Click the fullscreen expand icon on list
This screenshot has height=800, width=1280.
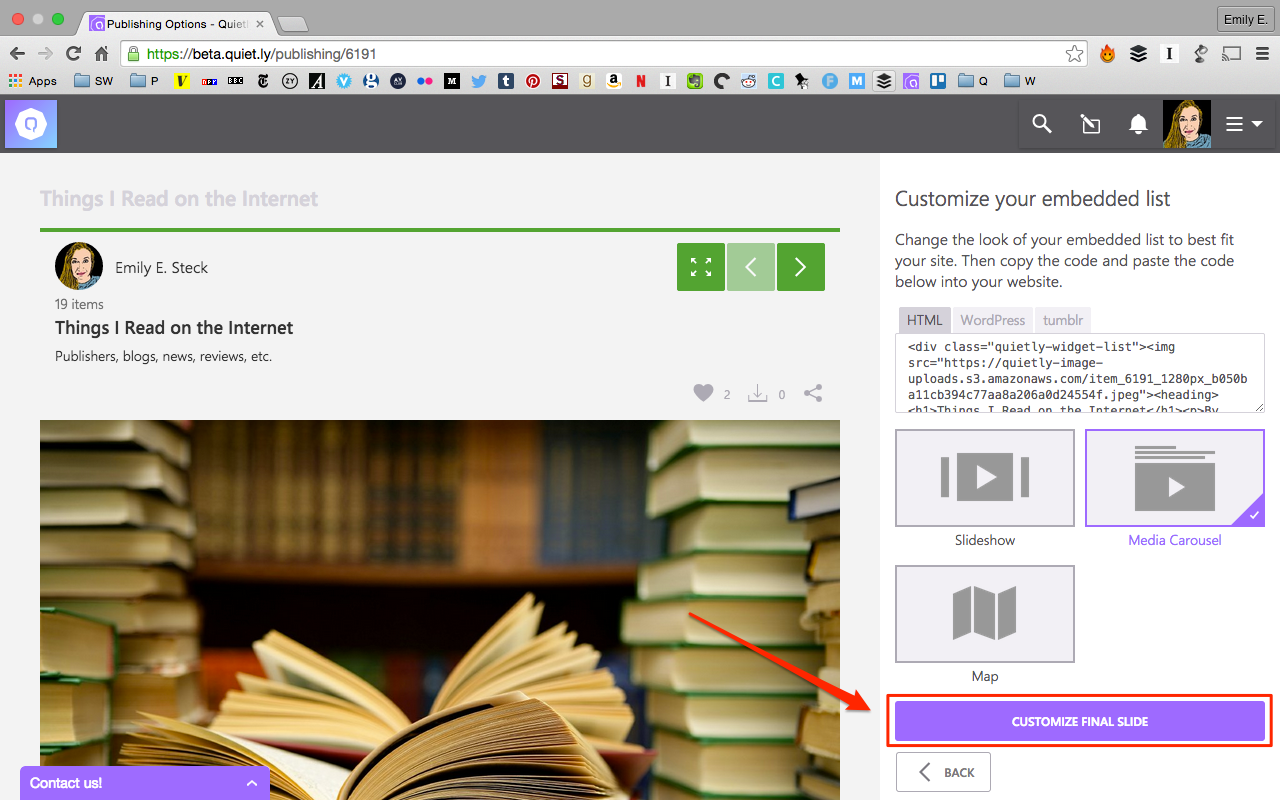point(700,267)
